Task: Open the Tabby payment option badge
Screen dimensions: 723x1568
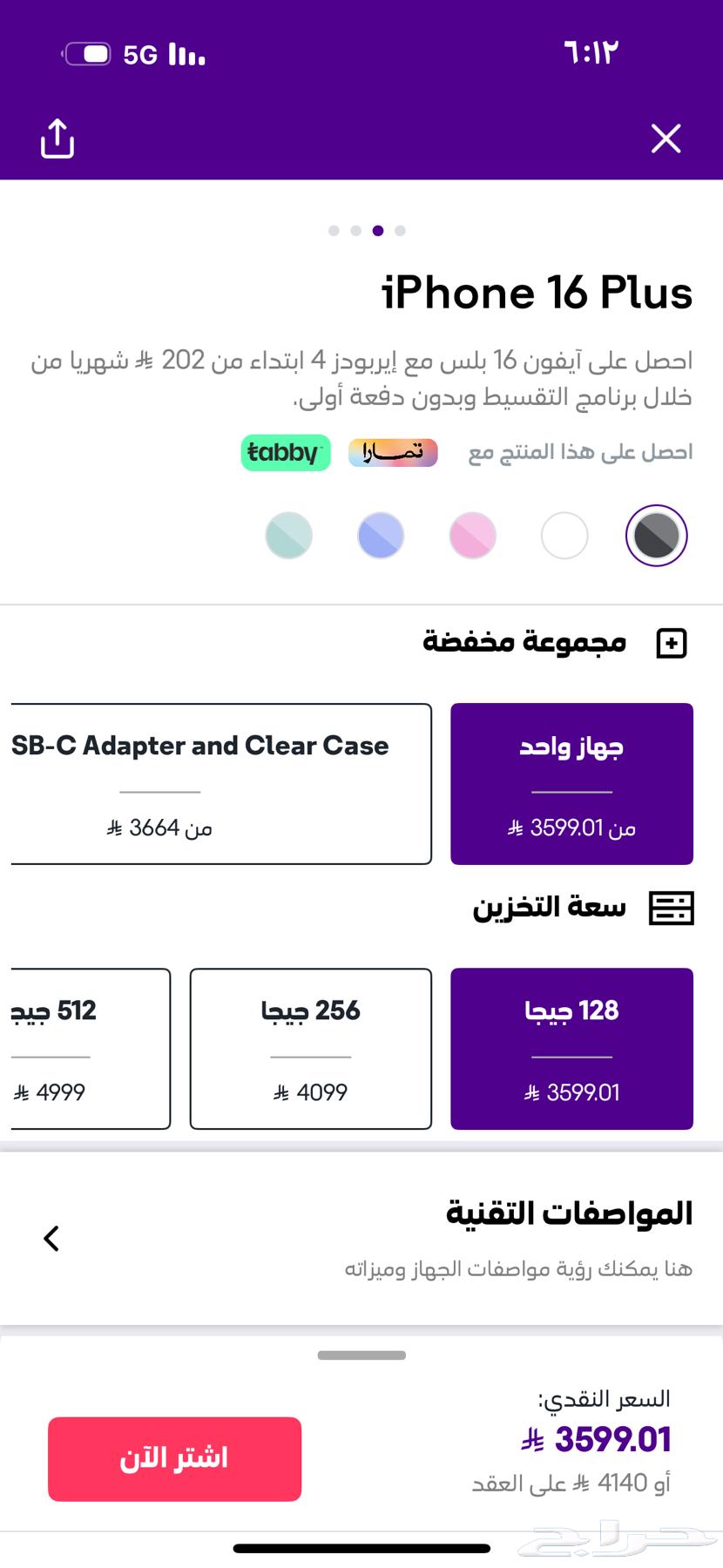Action: [x=285, y=453]
